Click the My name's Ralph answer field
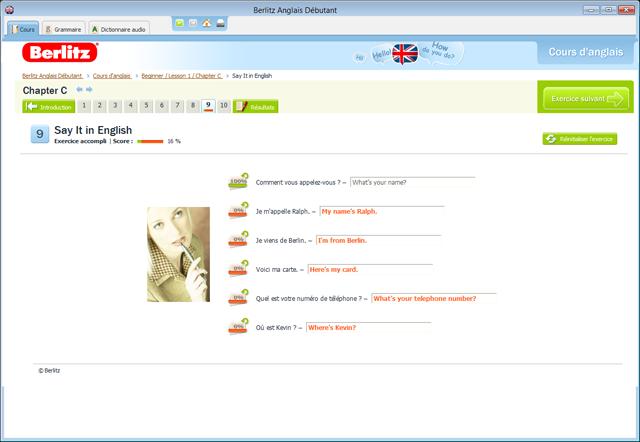This screenshot has height=442, width=640. coord(382,211)
